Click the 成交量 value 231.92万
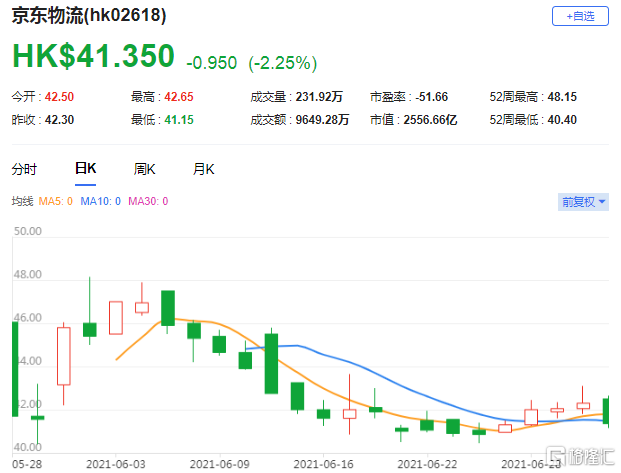The image size is (621, 473). 319,97
